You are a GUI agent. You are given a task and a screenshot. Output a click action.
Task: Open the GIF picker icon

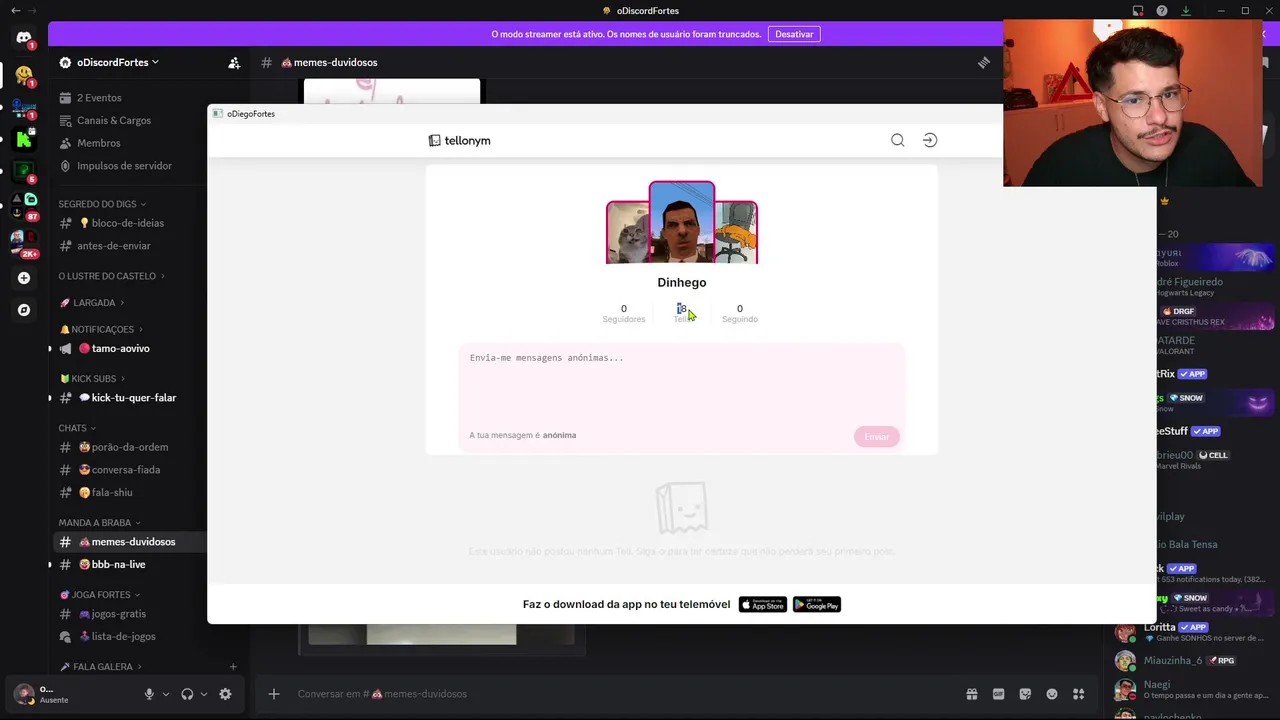[x=998, y=694]
